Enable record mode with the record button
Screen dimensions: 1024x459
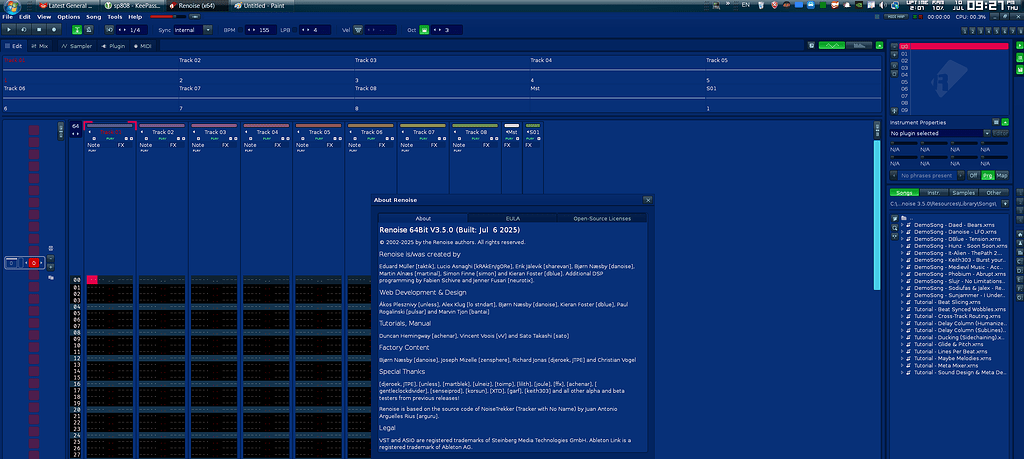tap(54, 29)
